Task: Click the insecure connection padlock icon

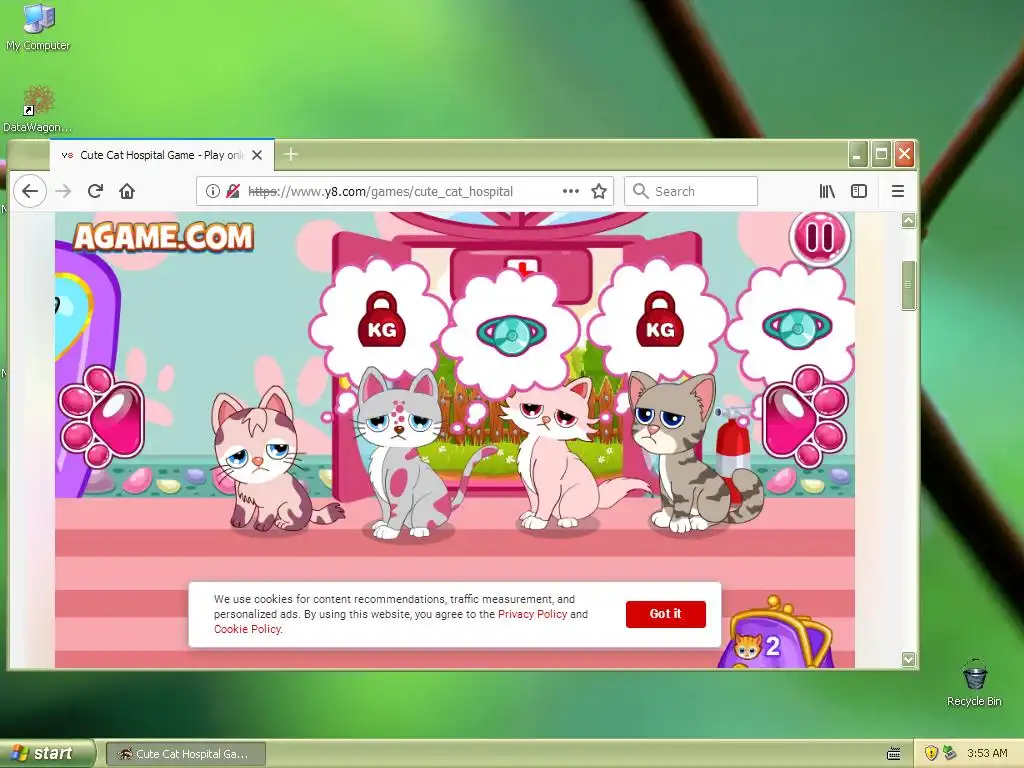Action: 232,191
